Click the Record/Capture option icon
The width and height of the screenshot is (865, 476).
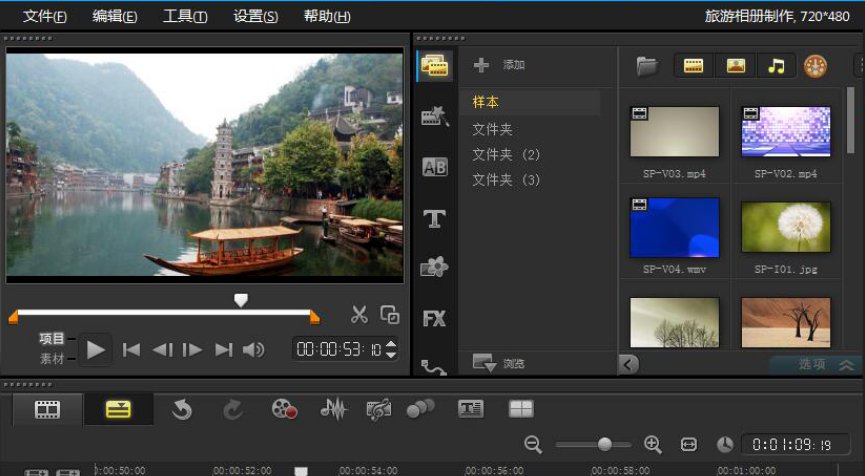point(285,409)
